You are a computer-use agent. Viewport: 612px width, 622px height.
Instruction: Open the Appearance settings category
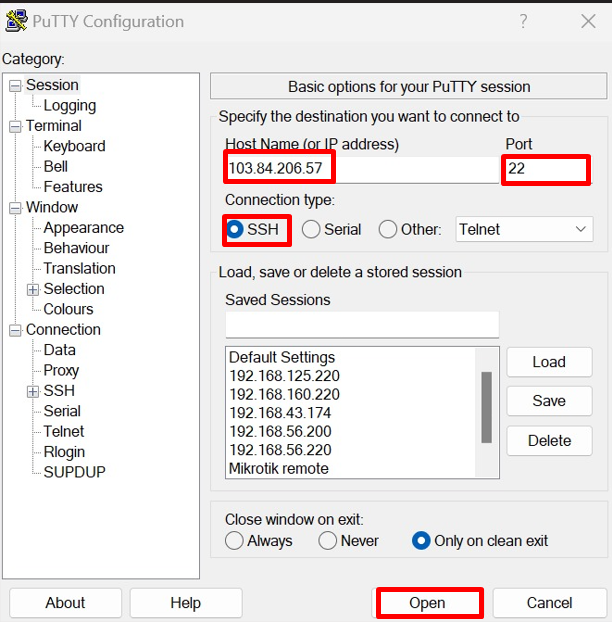pos(84,228)
